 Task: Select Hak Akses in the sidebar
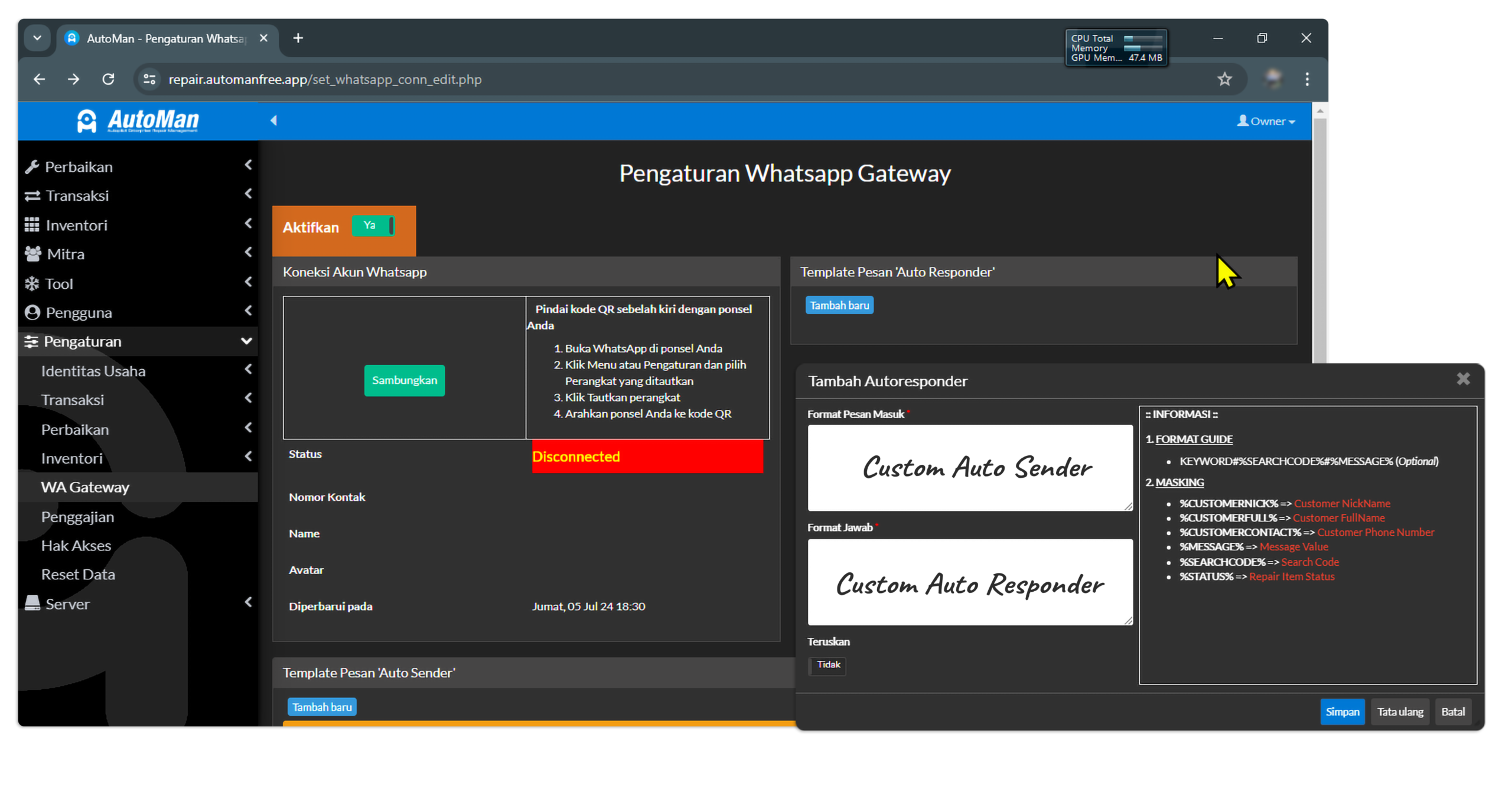click(x=76, y=545)
